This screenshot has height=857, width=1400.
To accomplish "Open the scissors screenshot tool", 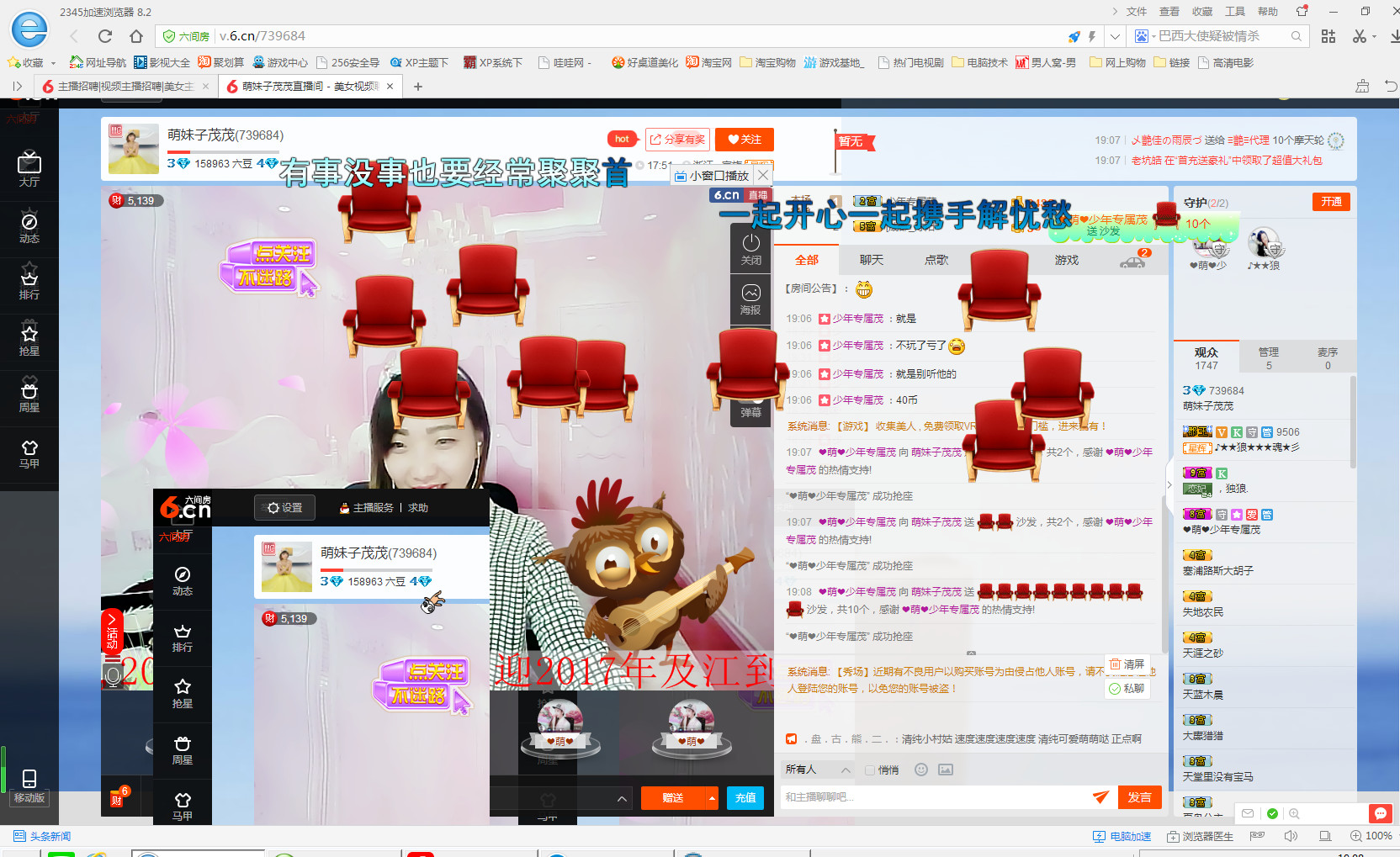I will [x=1360, y=36].
